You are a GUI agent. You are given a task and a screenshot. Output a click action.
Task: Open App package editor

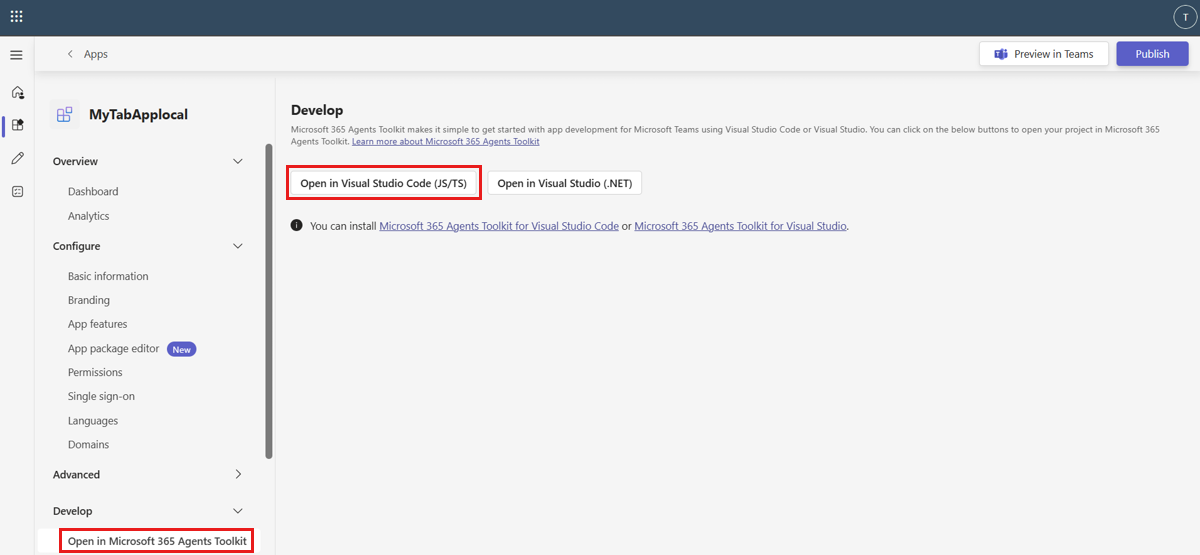pos(114,349)
